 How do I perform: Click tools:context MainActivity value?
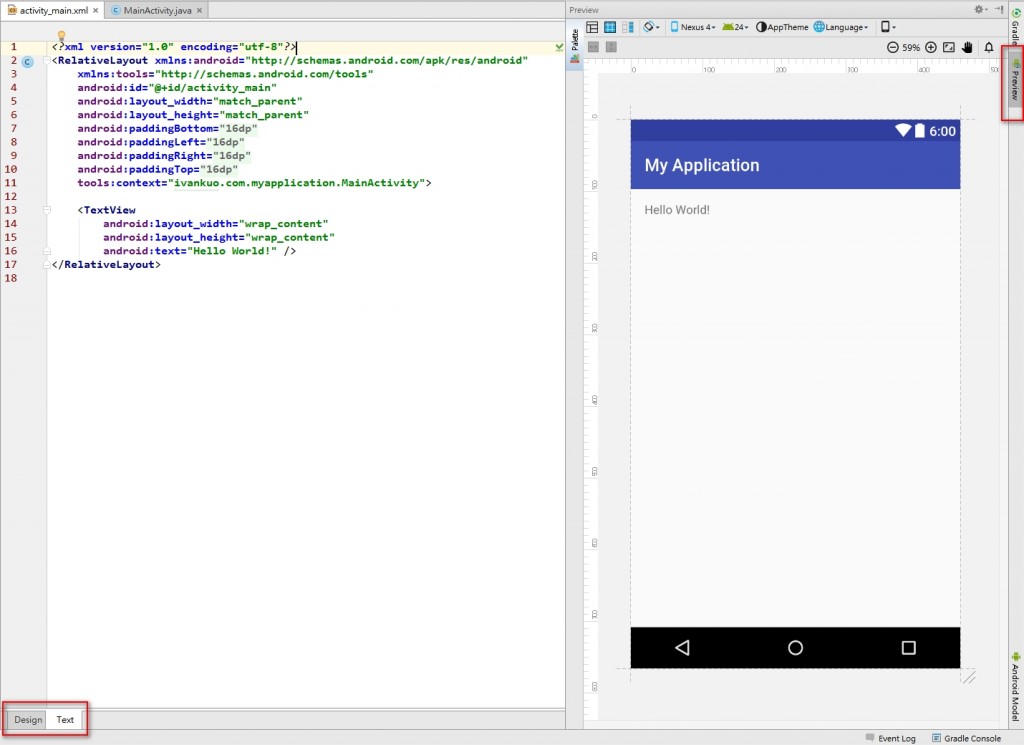pyautogui.click(x=296, y=183)
